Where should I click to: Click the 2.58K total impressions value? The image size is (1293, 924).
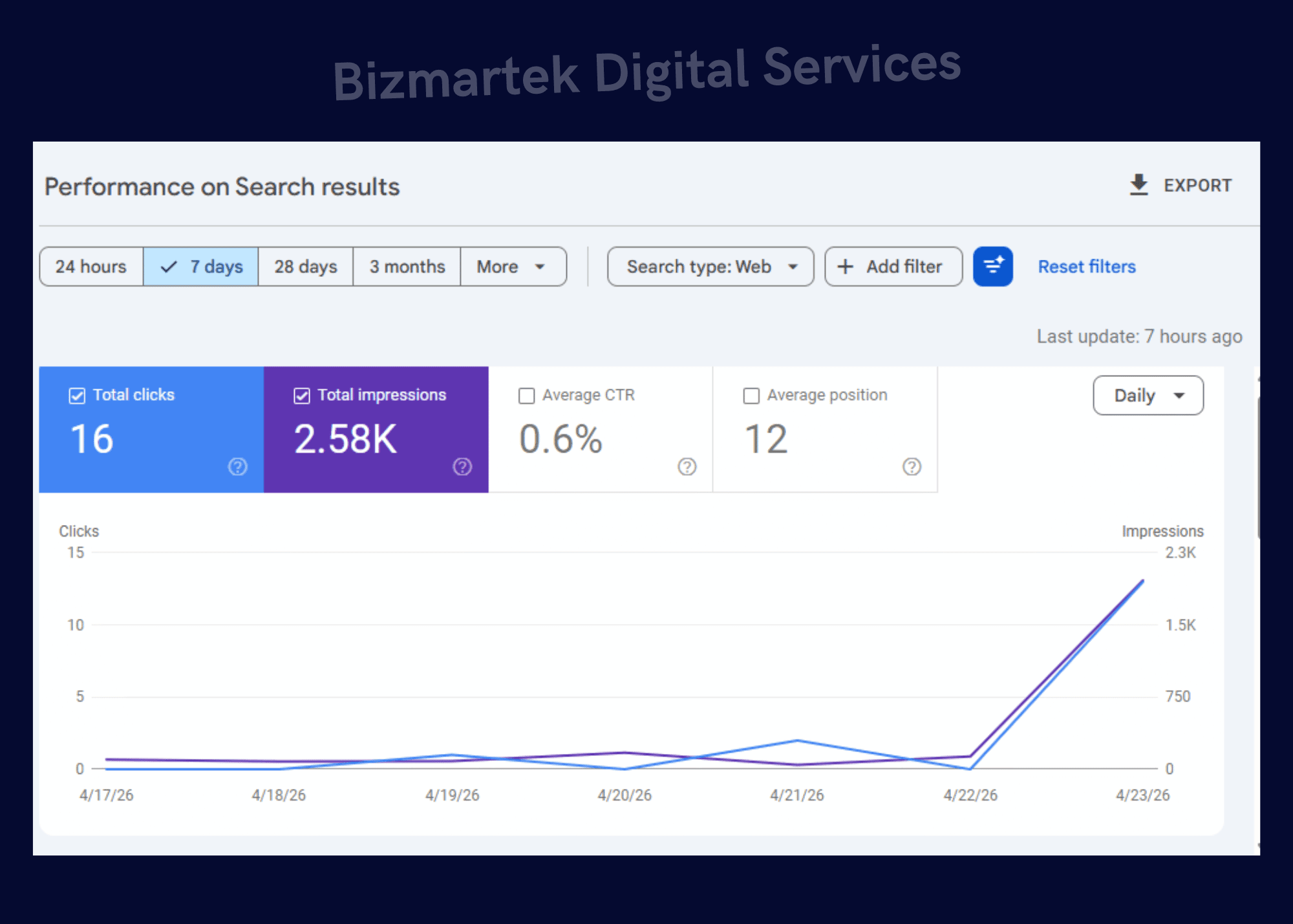point(345,439)
